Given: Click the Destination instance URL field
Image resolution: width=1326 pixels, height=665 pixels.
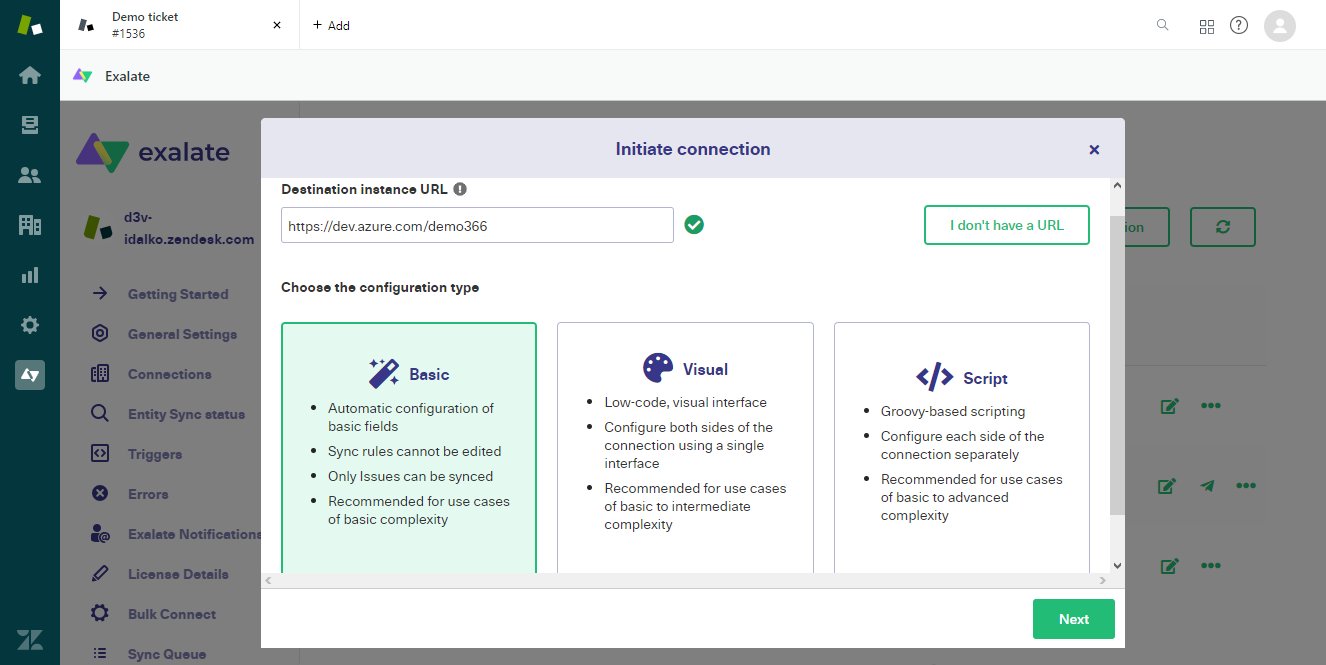Looking at the screenshot, I should pos(477,225).
